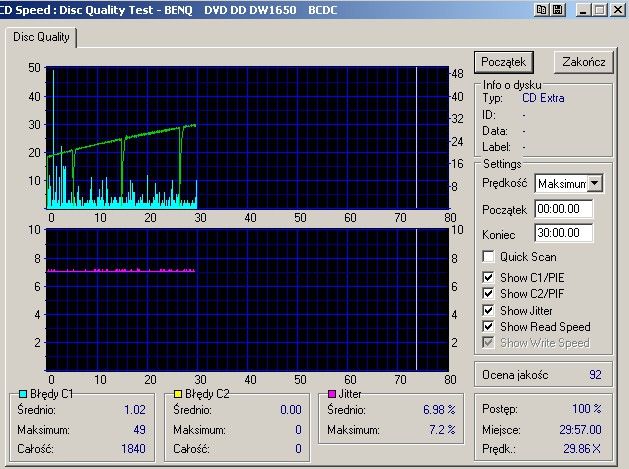
Task: Click the Settings group label
Action: point(502,164)
